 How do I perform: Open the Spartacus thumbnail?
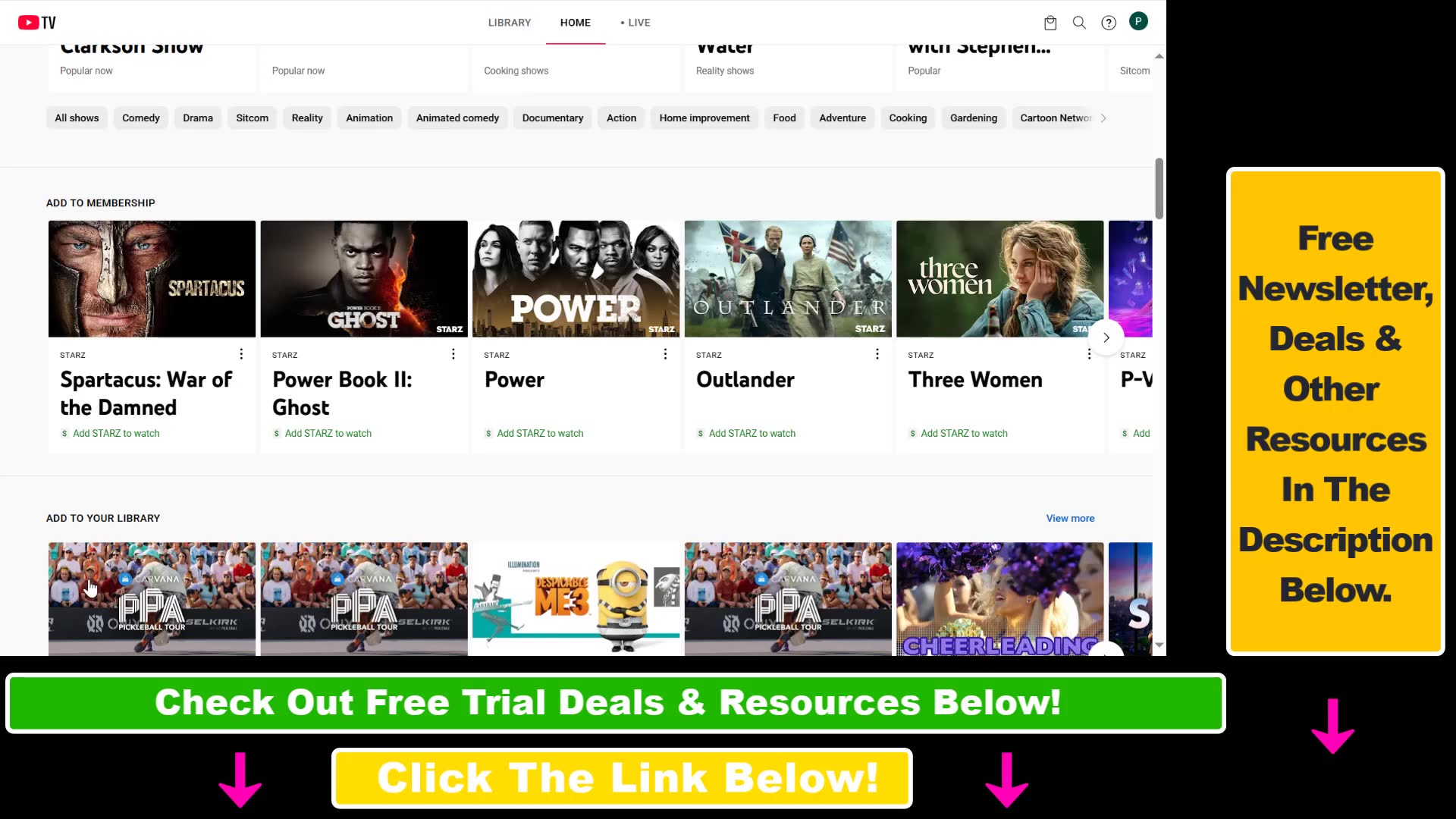click(x=152, y=278)
